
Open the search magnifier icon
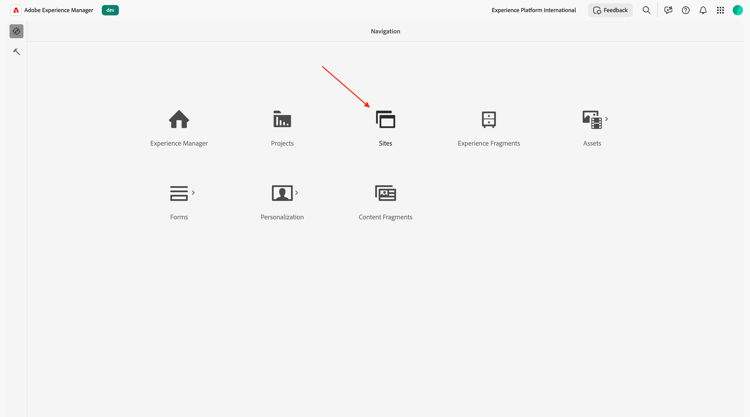646,10
